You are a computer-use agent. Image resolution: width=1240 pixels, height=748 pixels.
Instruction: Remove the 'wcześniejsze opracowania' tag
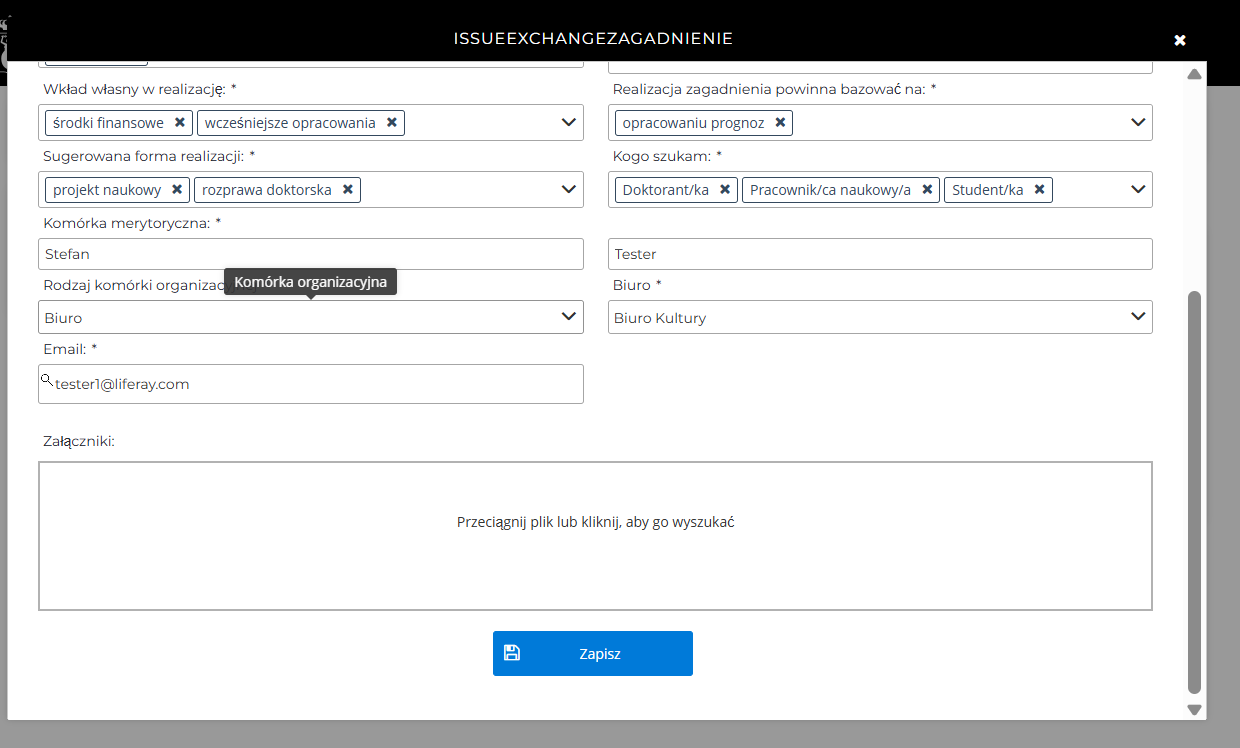(392, 123)
